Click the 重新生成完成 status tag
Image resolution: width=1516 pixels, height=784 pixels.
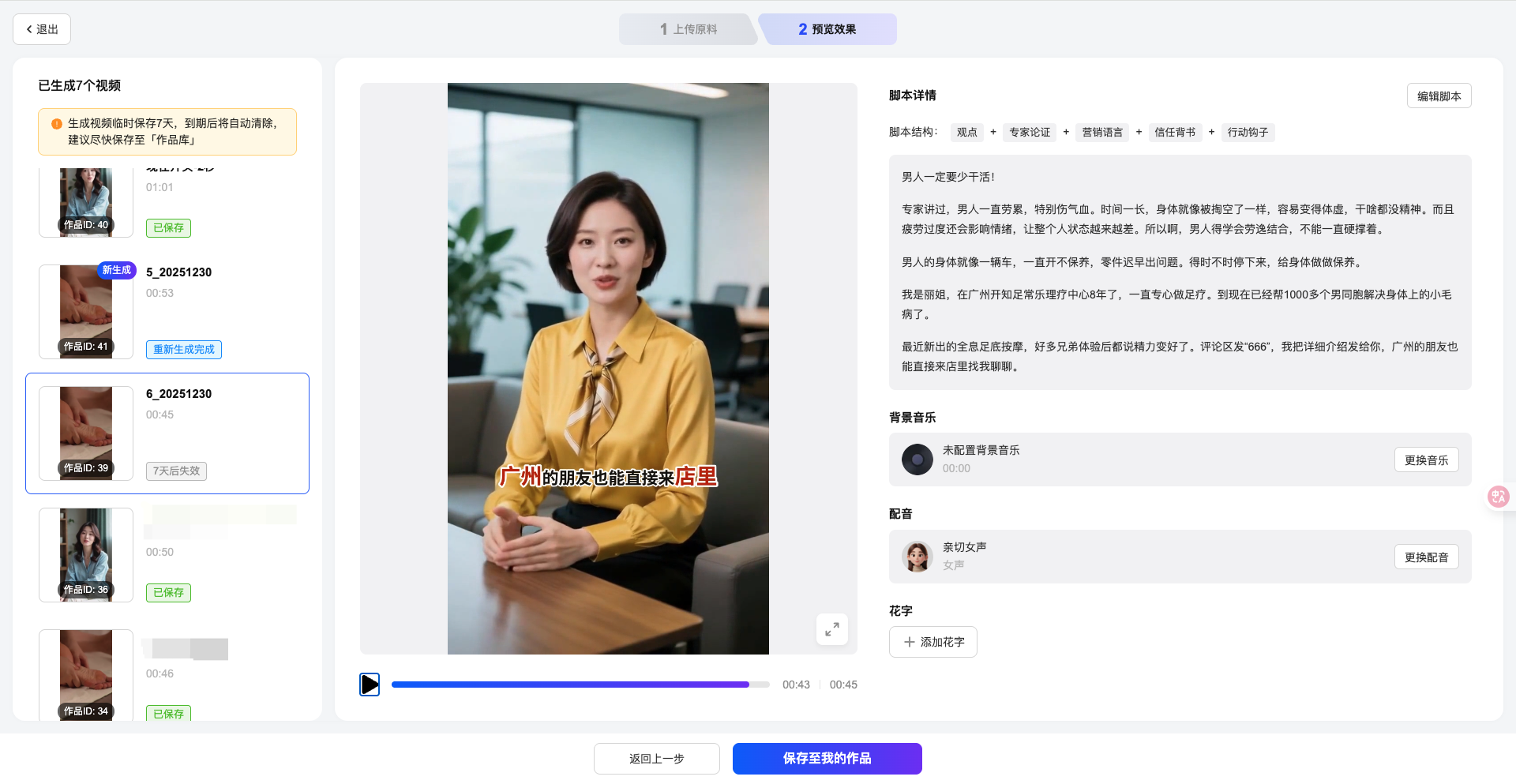click(x=184, y=350)
